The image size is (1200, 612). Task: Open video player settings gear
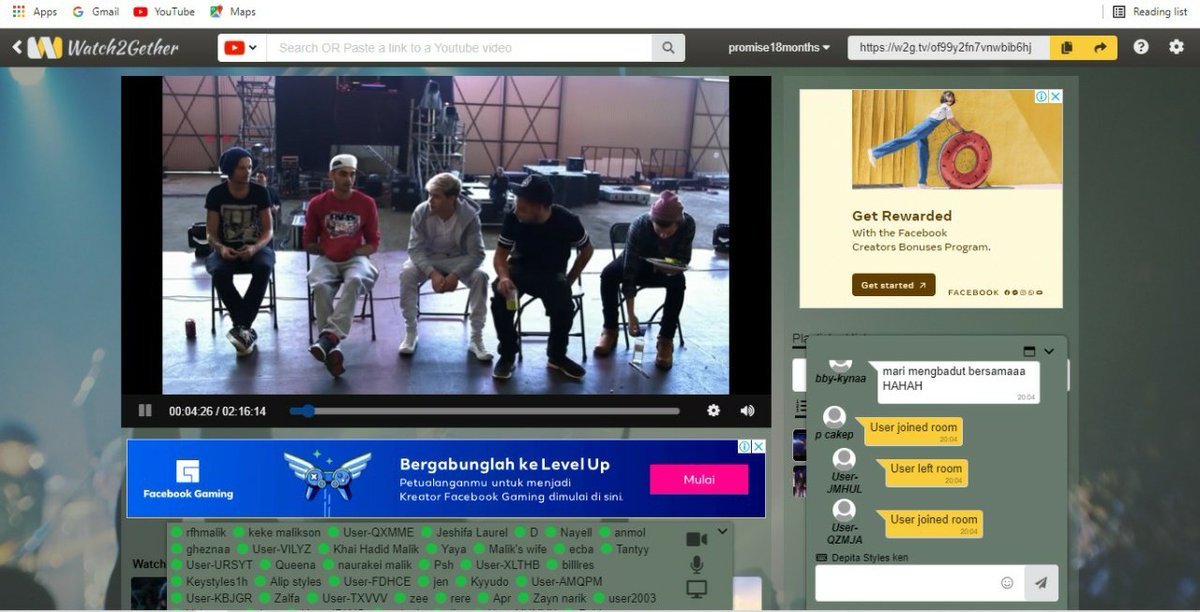click(x=713, y=410)
